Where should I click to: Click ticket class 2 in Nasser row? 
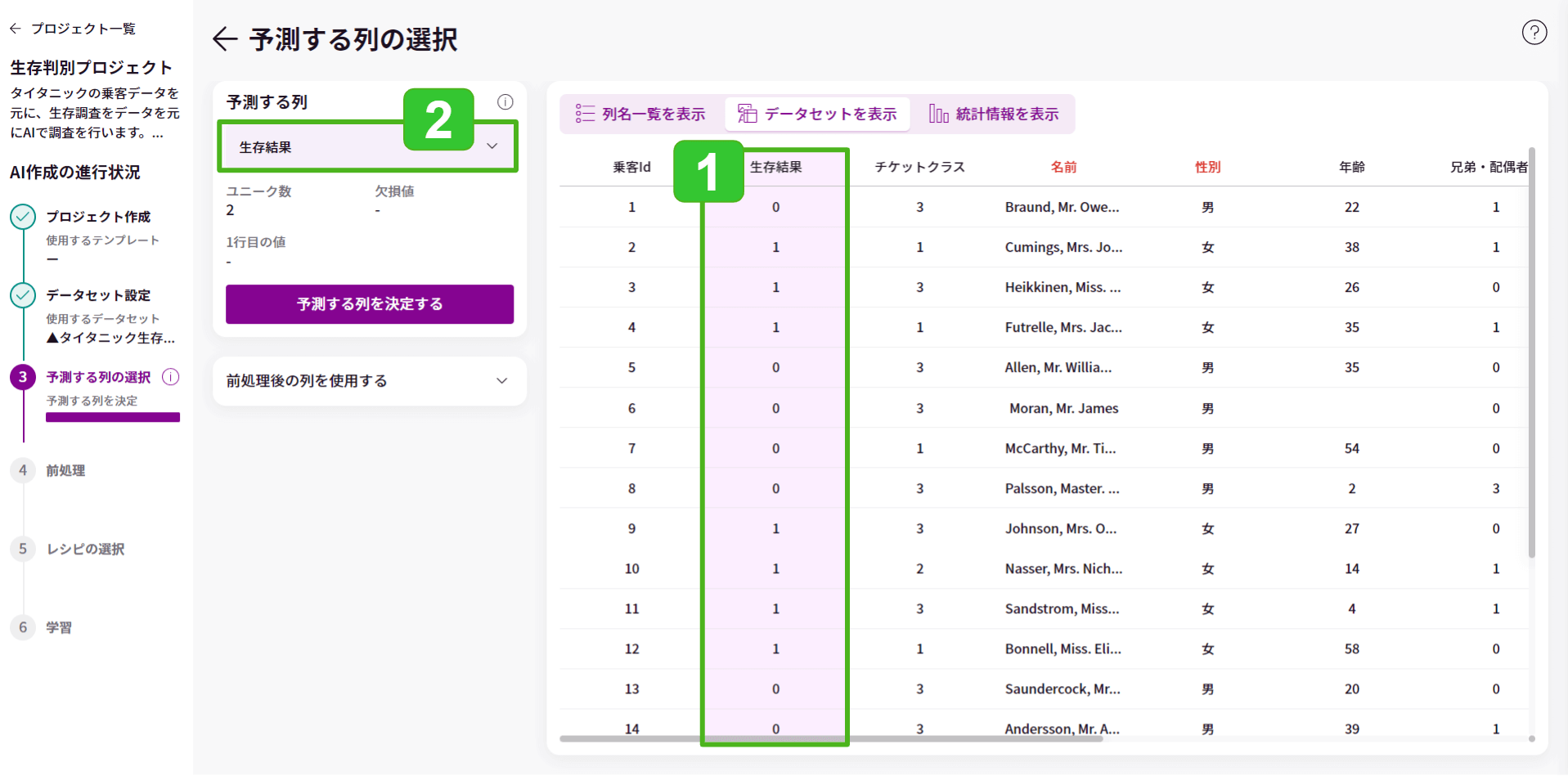coord(919,568)
